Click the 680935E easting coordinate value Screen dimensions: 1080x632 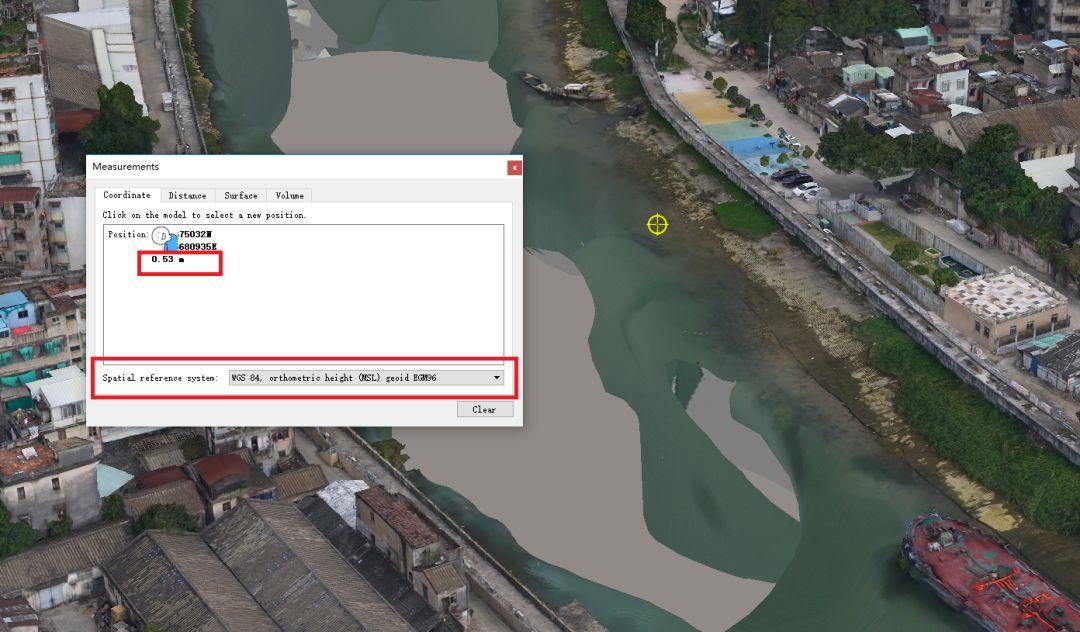pos(197,246)
